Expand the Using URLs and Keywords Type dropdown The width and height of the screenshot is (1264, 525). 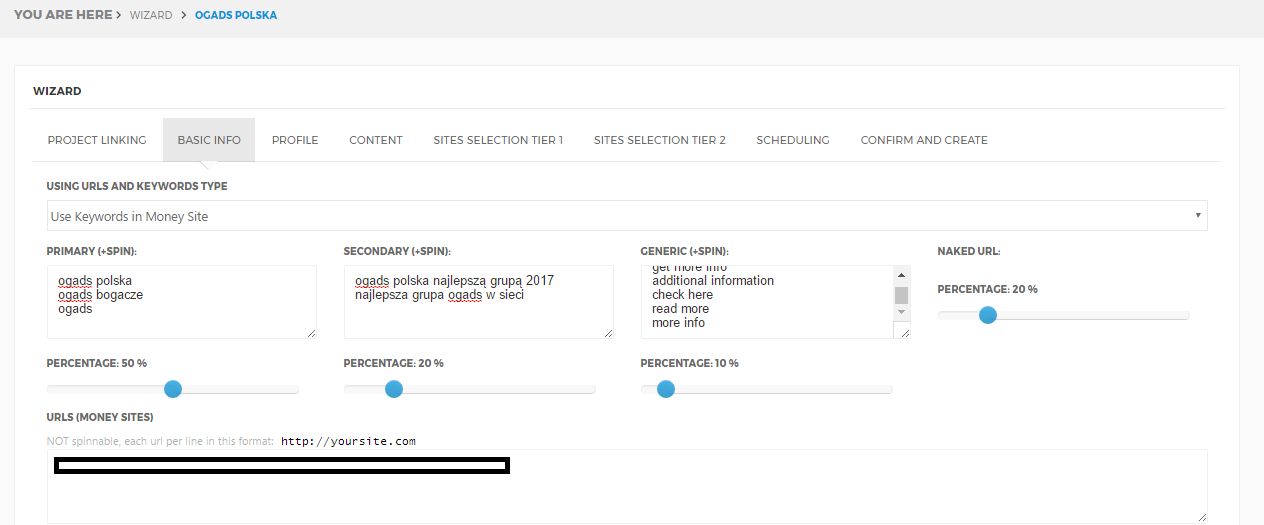[x=626, y=216]
